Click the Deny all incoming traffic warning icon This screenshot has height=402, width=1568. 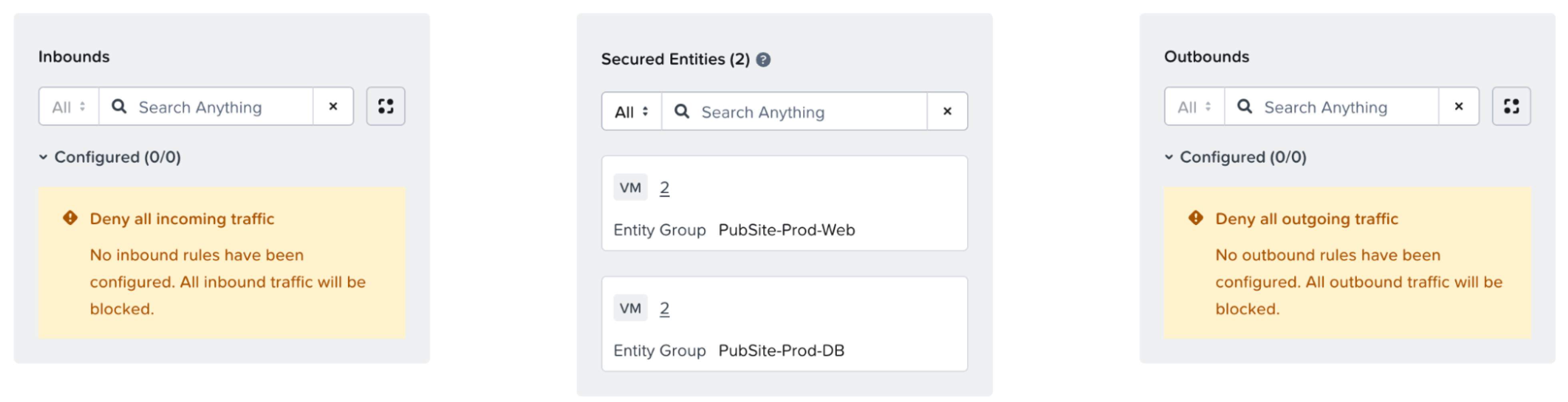(x=71, y=218)
